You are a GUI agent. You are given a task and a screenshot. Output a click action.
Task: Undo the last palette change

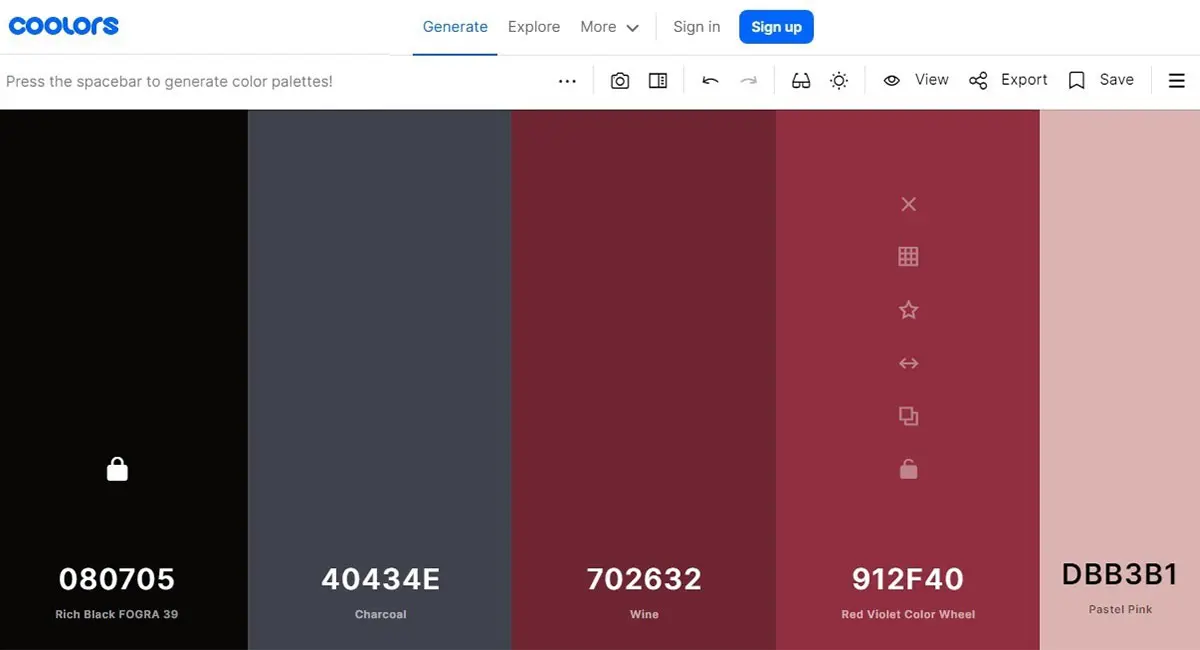coord(710,81)
